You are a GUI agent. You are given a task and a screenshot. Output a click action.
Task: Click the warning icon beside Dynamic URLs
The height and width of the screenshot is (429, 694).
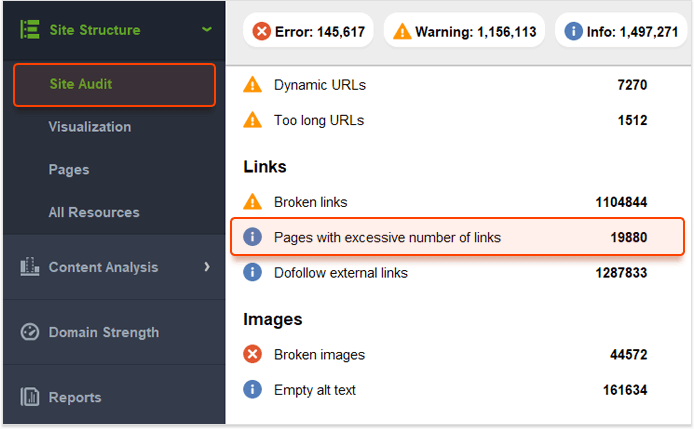coord(252,84)
